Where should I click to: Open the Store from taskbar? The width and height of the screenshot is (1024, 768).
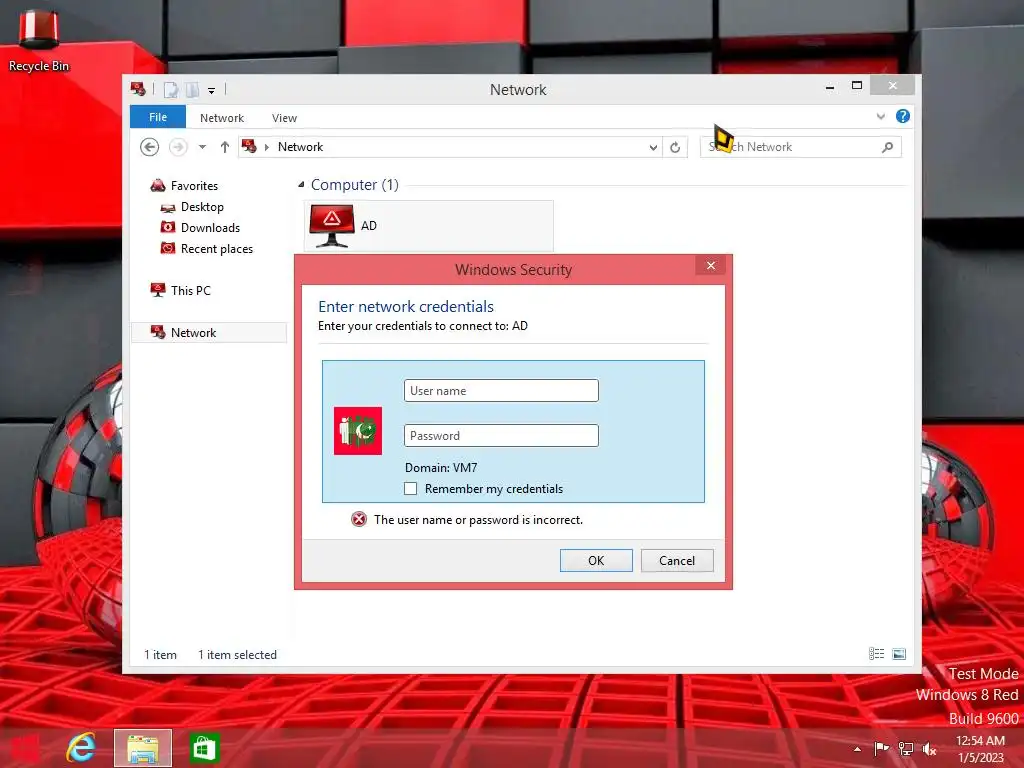pyautogui.click(x=204, y=748)
